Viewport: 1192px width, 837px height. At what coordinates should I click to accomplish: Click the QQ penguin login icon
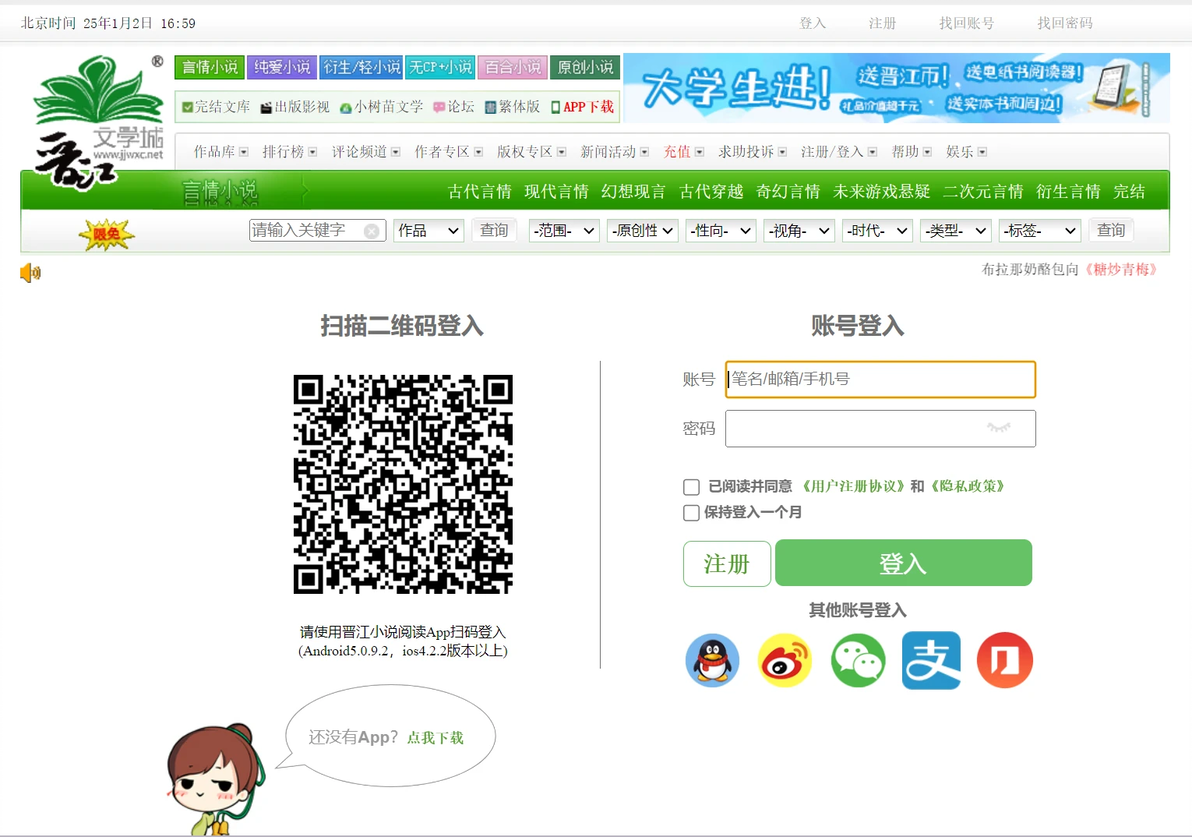tap(712, 660)
